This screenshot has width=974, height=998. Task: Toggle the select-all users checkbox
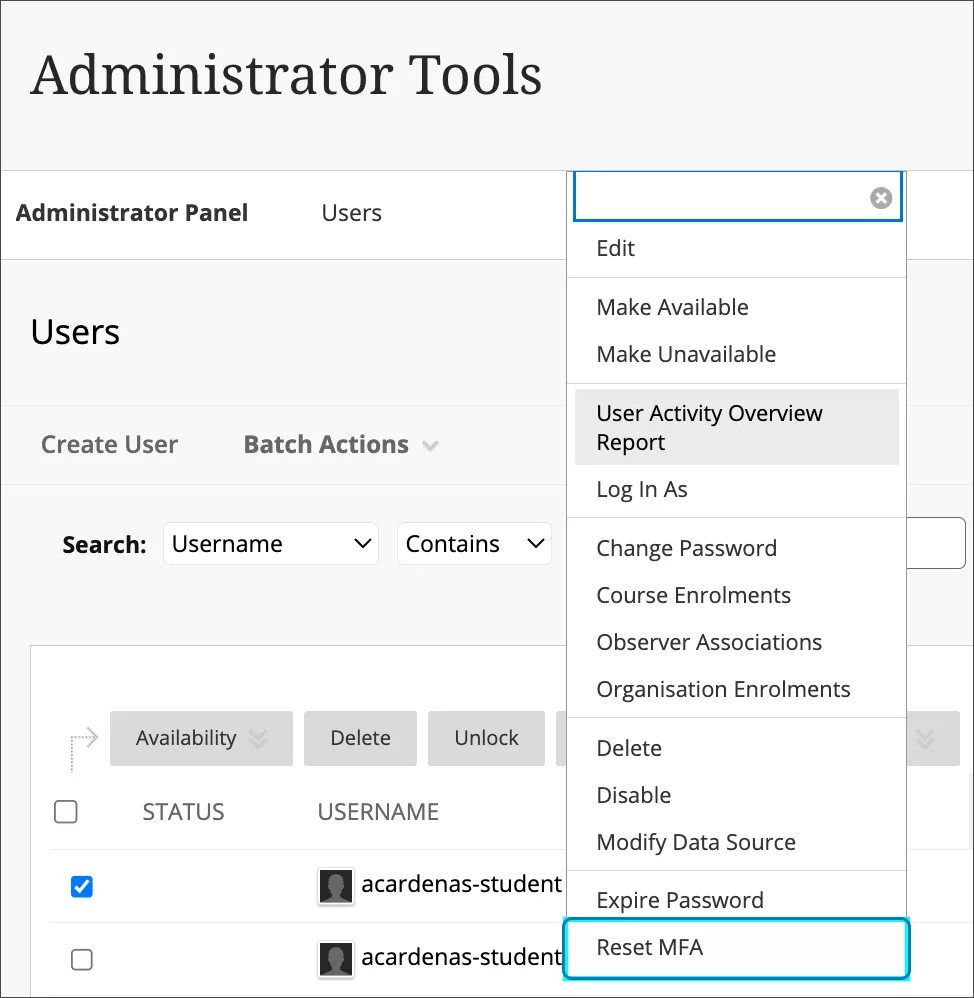point(66,812)
